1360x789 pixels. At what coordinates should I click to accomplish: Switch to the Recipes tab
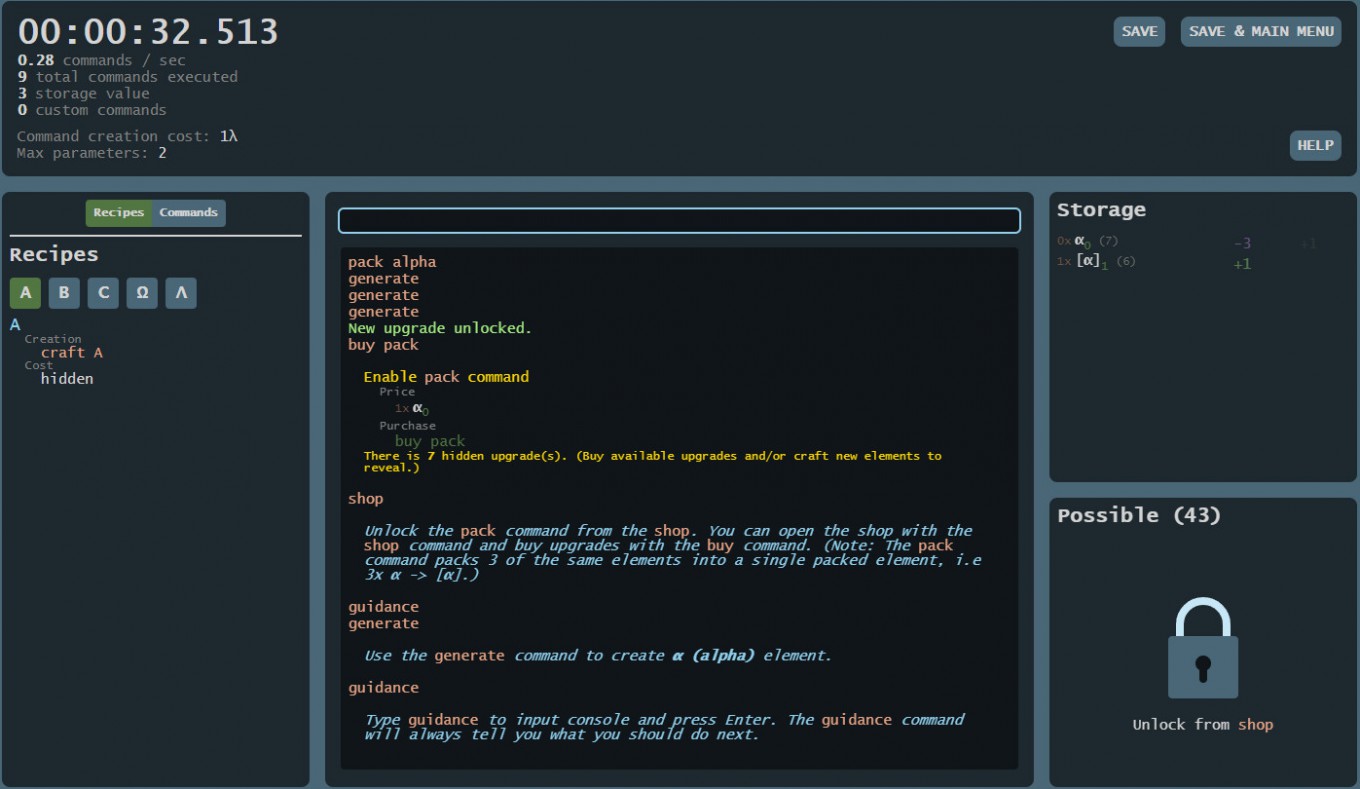(x=119, y=212)
